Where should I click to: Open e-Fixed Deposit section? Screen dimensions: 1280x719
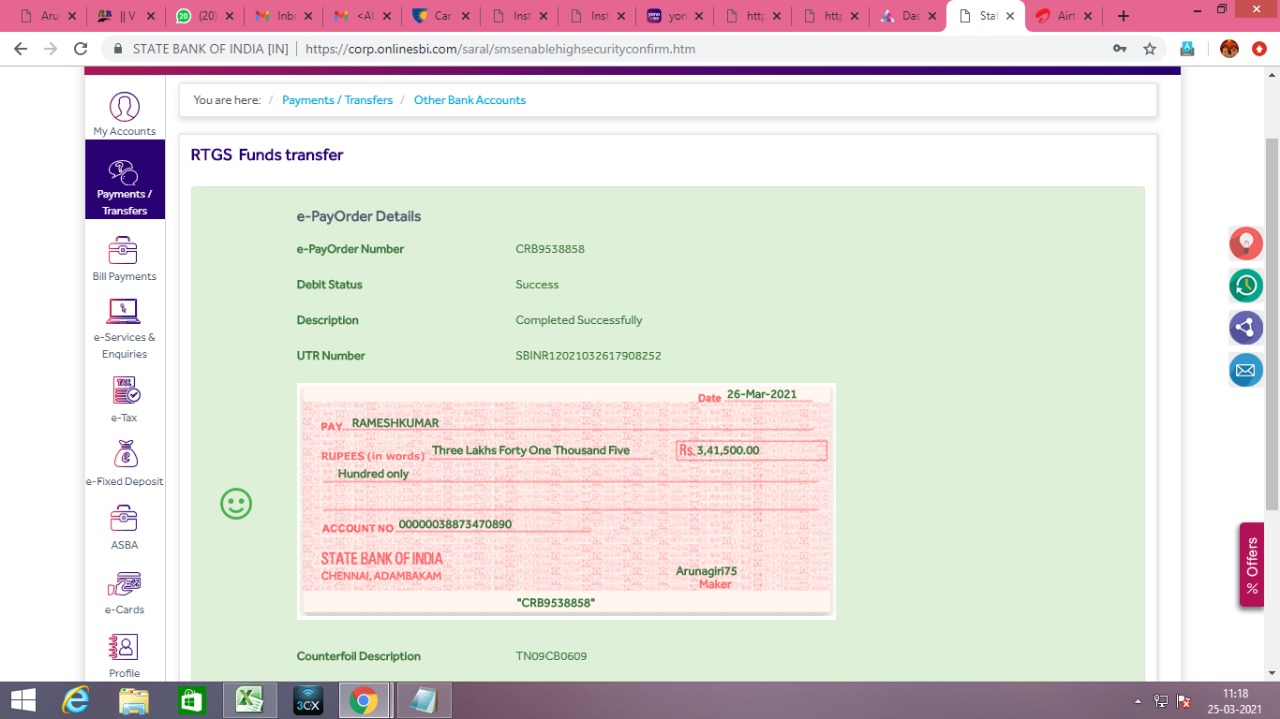coord(124,463)
